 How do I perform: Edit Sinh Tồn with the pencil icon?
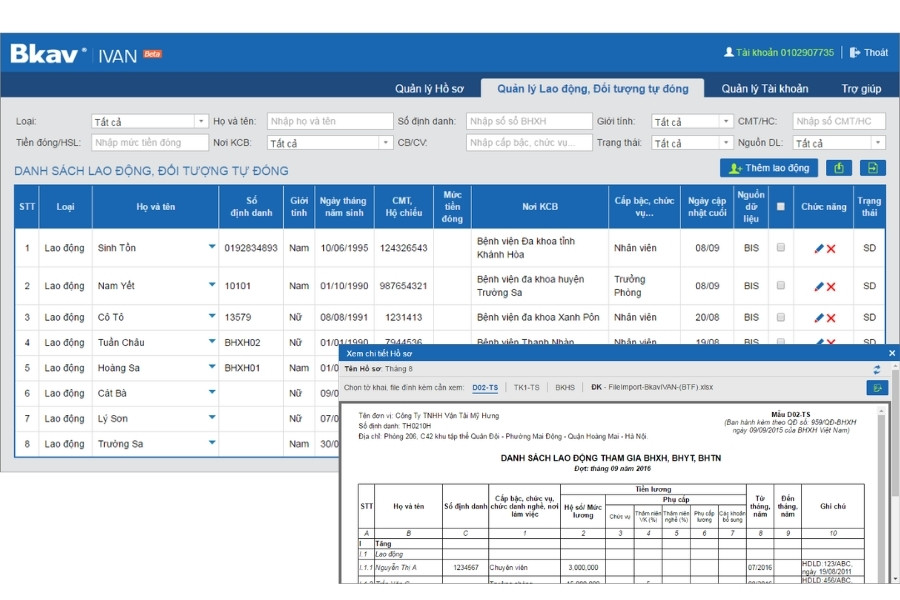click(x=819, y=248)
